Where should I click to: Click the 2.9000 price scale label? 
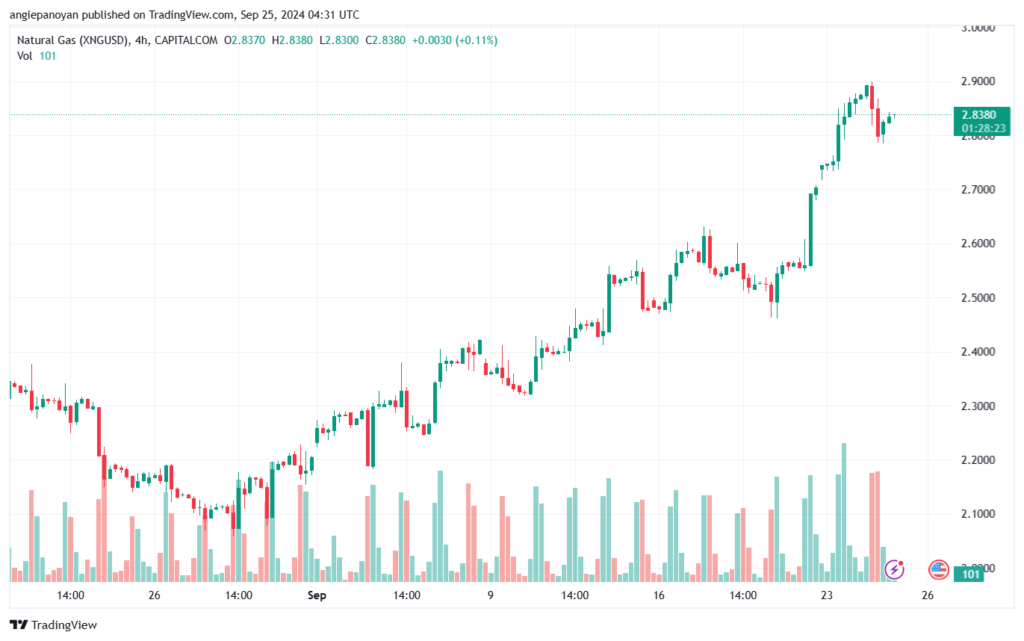(x=978, y=82)
